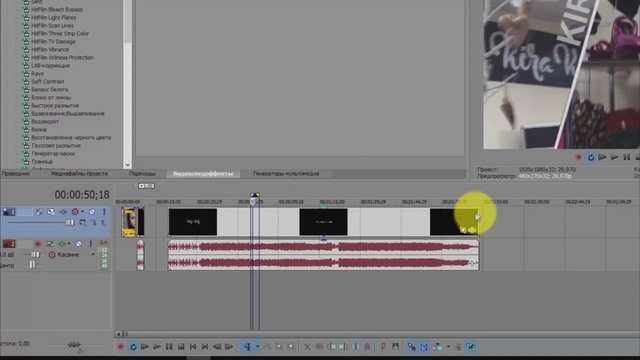The image size is (640, 360).
Task: Toggle Lock Envelopes to Events
Action: (458, 347)
